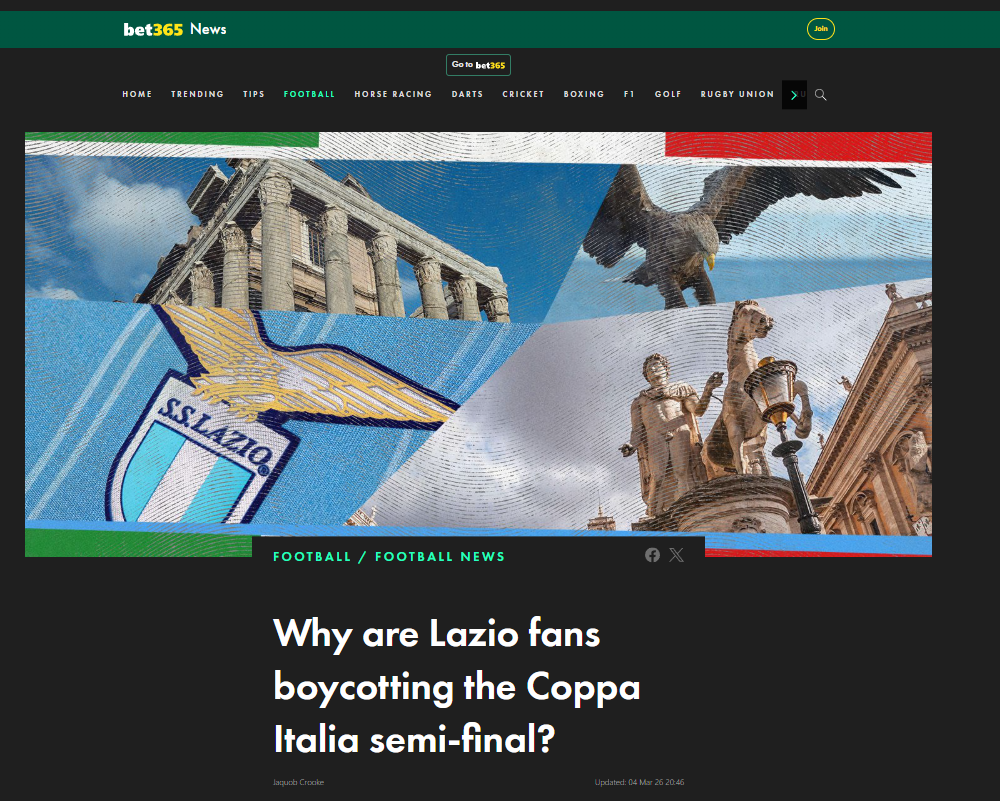1000x801 pixels.
Task: Open Cricket news section
Action: pyautogui.click(x=523, y=94)
